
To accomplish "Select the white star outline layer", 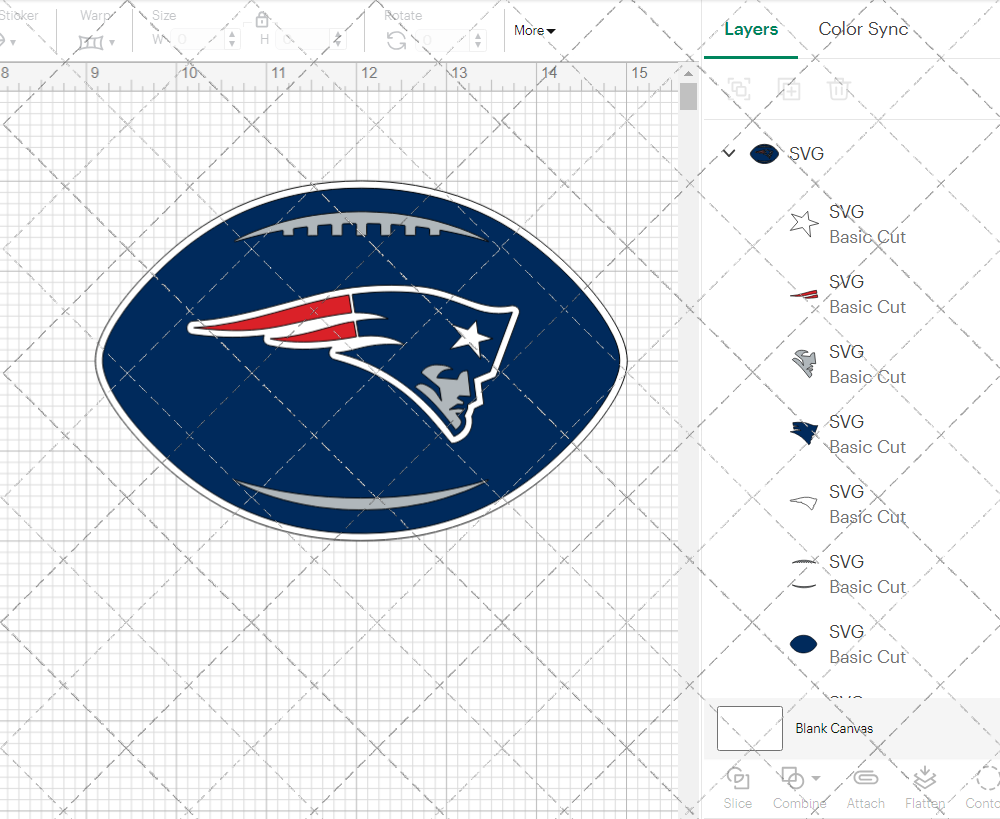I will [x=804, y=224].
